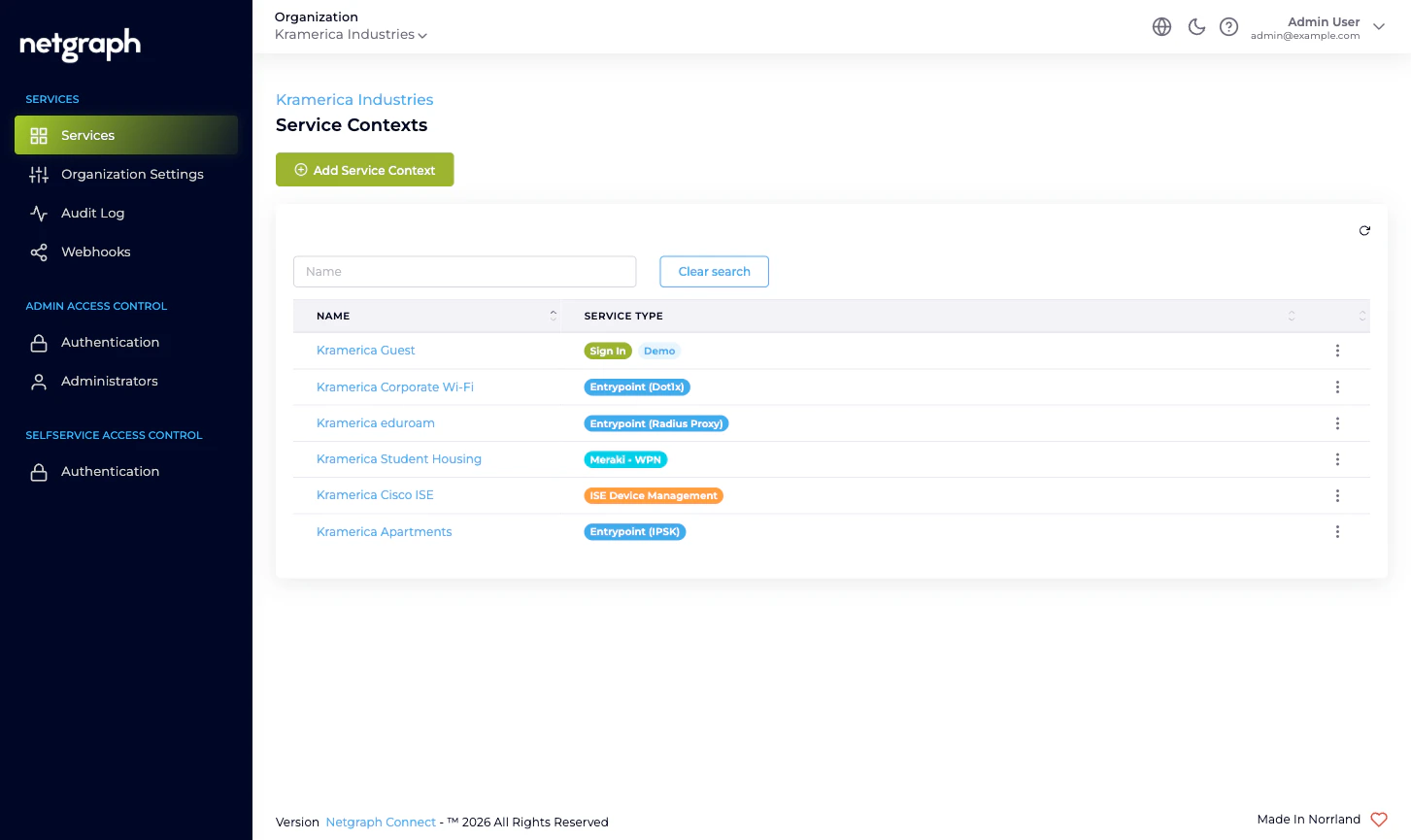Screen dimensions: 1411x840
Task: Click the Made In Norrland heart icon
Action: (1378, 819)
